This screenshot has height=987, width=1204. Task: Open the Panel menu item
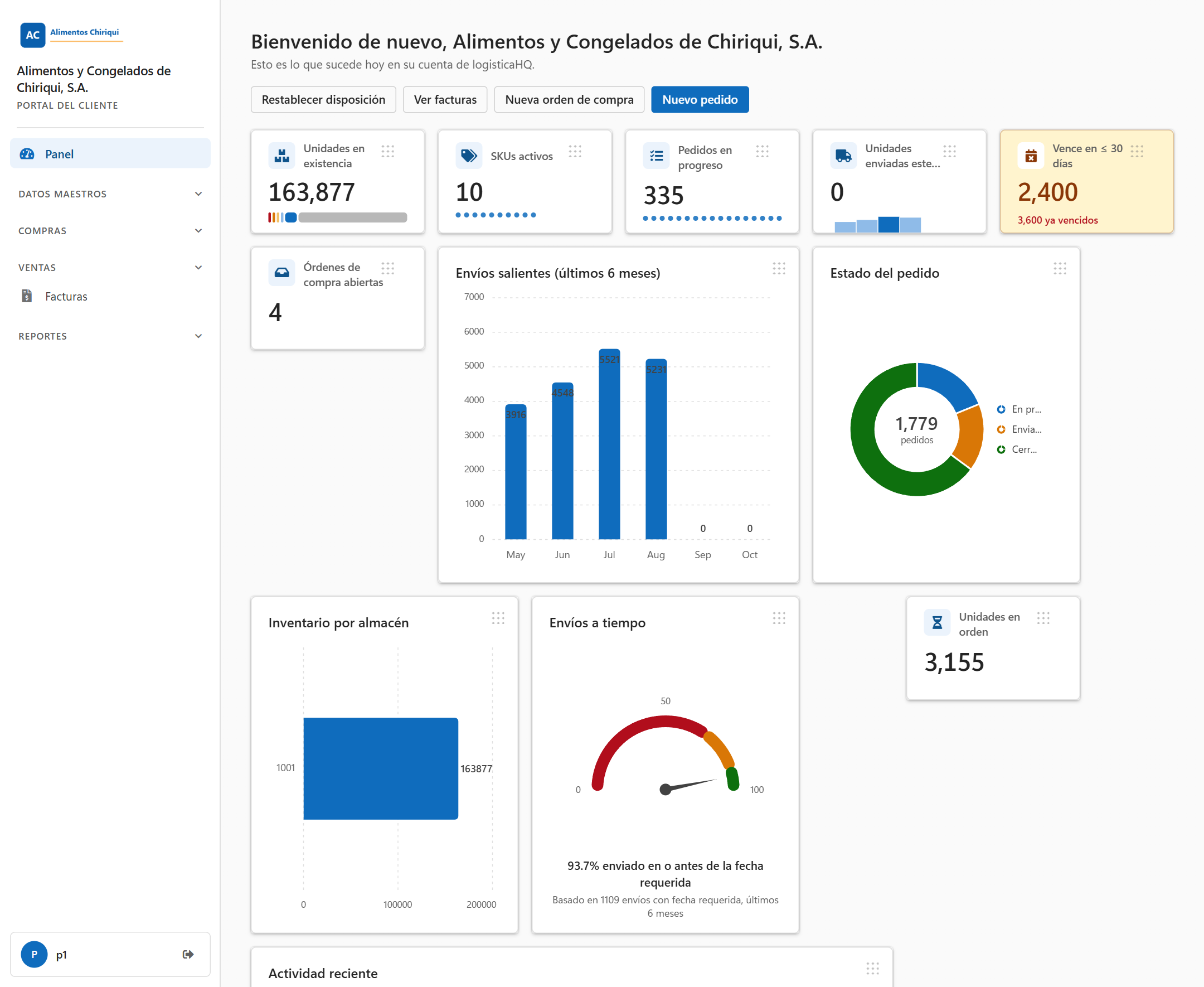110,153
